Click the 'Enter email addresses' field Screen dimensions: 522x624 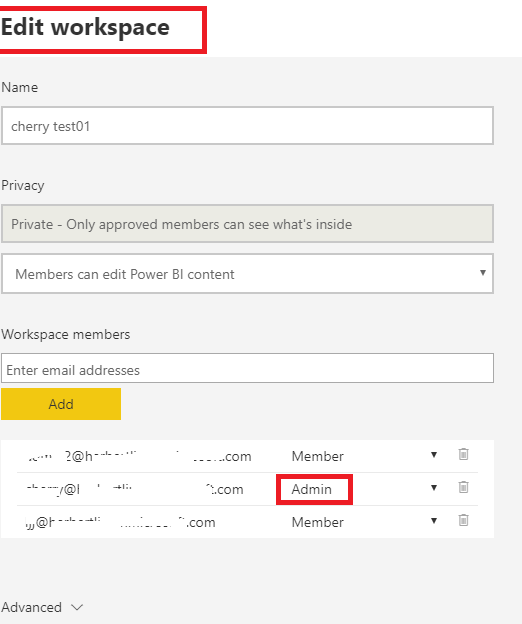(247, 368)
